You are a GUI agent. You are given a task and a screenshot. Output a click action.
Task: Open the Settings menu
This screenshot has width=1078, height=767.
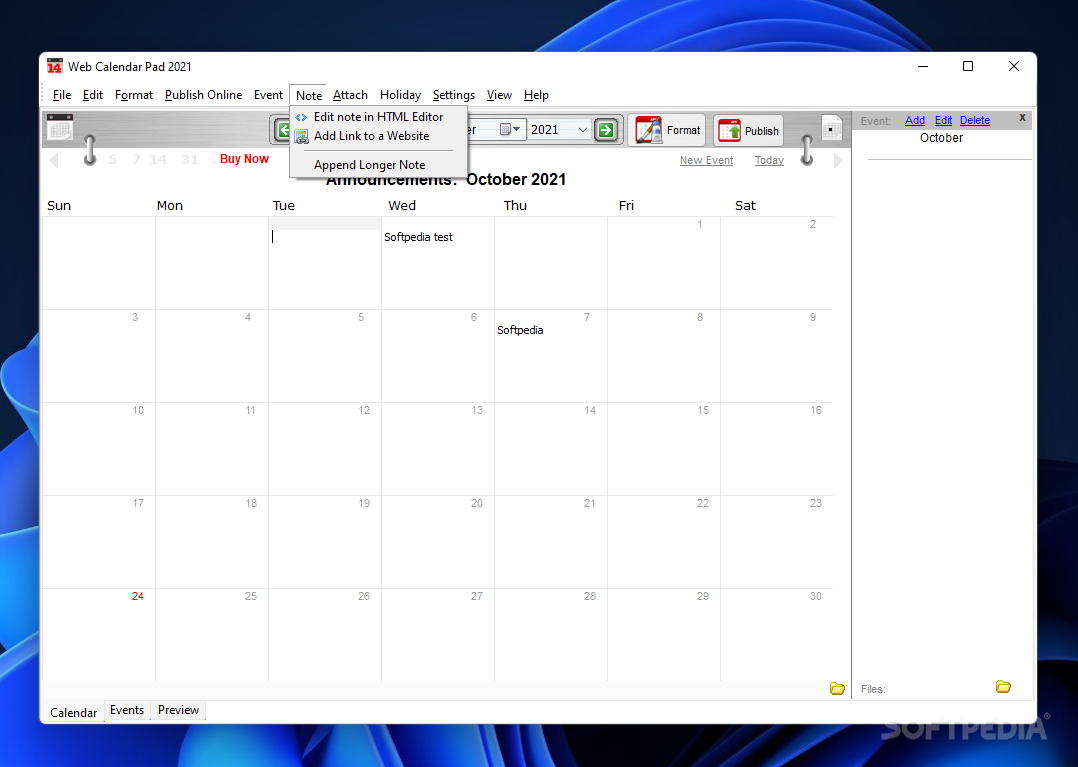click(x=454, y=95)
